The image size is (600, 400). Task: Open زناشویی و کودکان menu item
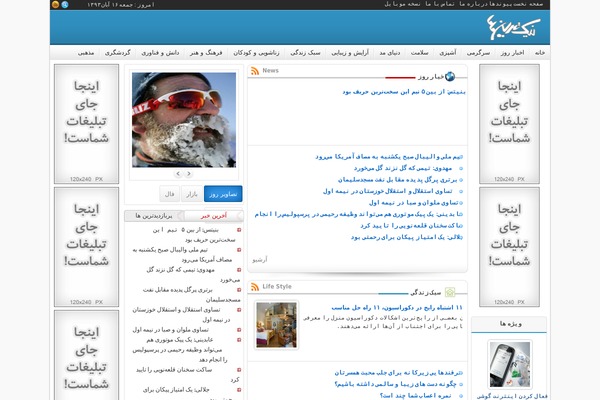[x=256, y=53]
